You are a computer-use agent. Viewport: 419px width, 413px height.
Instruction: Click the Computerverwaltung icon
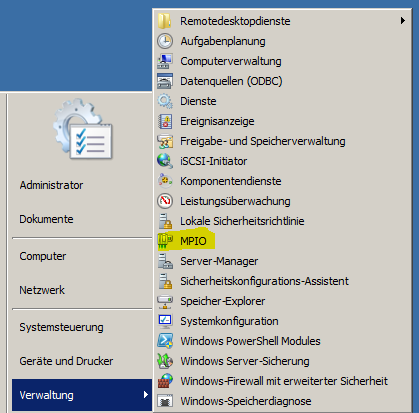click(165, 61)
